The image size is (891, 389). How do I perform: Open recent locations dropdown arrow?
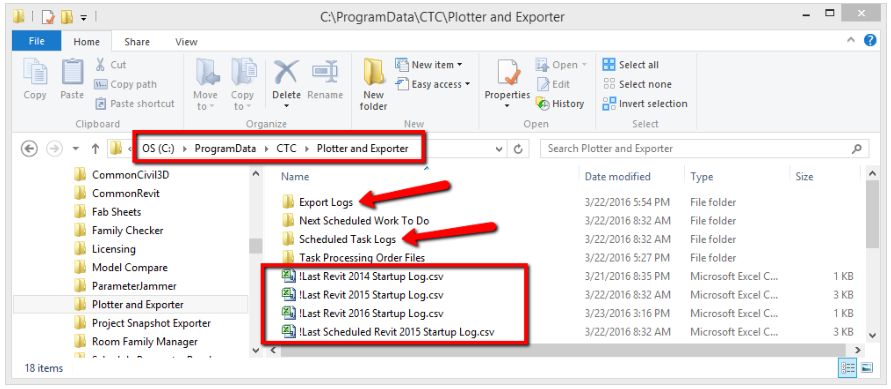76,149
